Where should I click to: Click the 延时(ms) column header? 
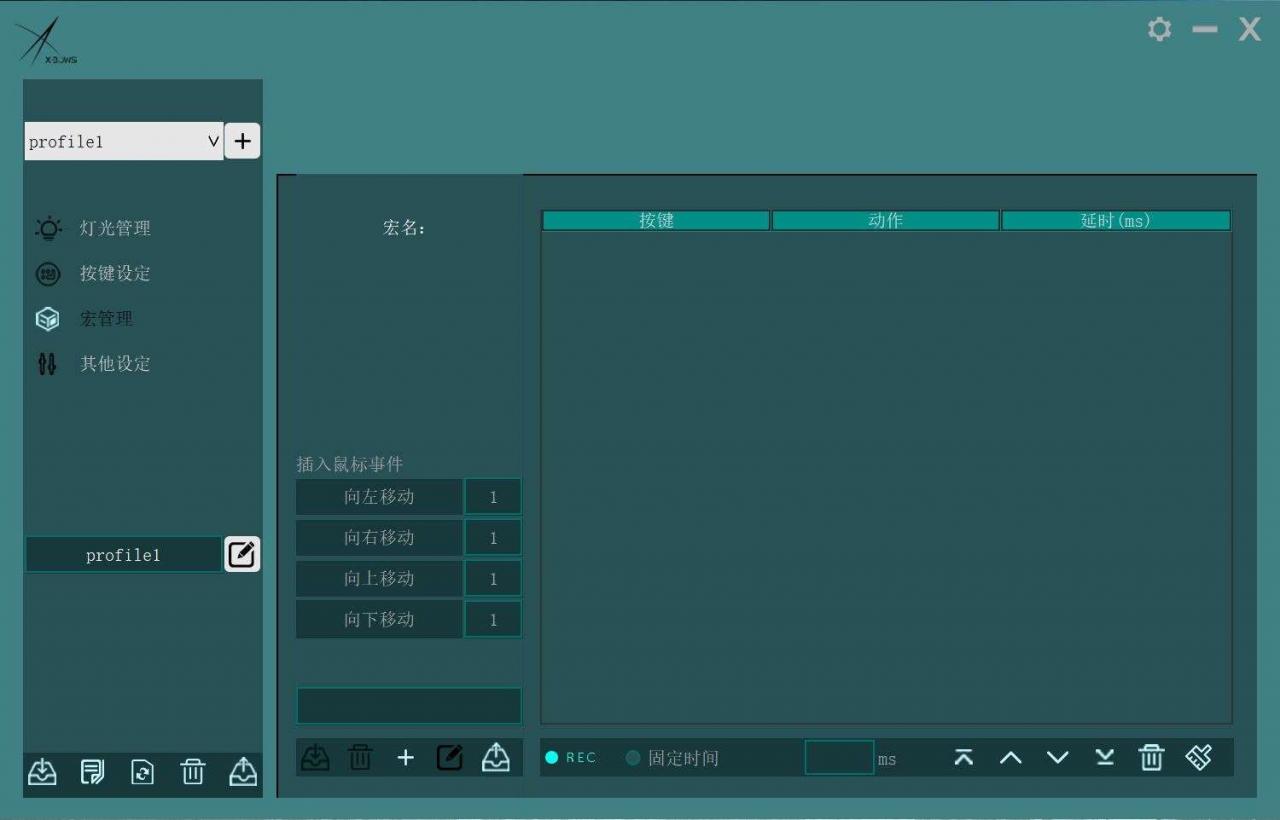[x=1116, y=220]
